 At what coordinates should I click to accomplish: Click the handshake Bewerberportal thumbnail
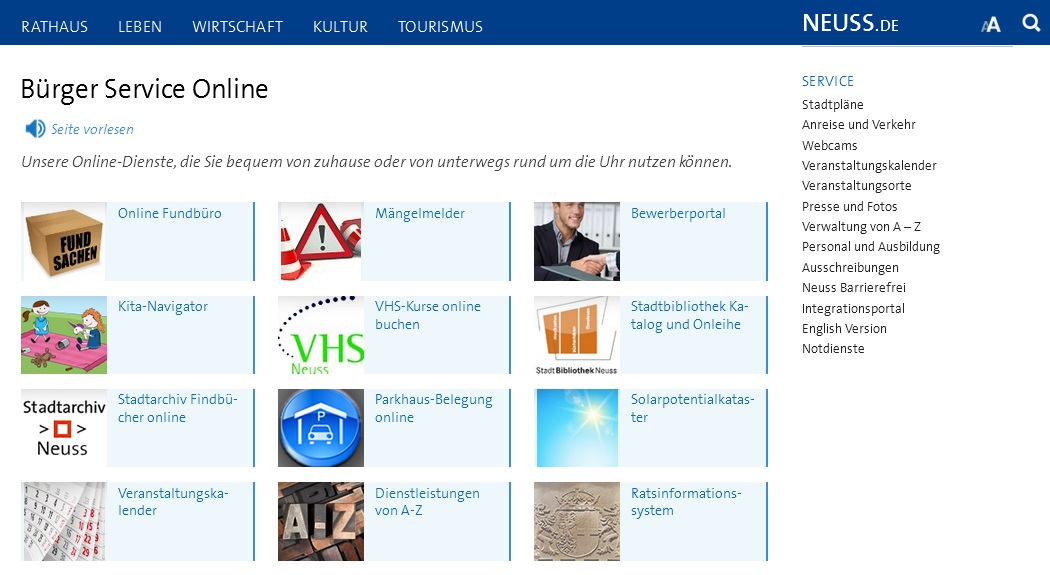click(576, 241)
